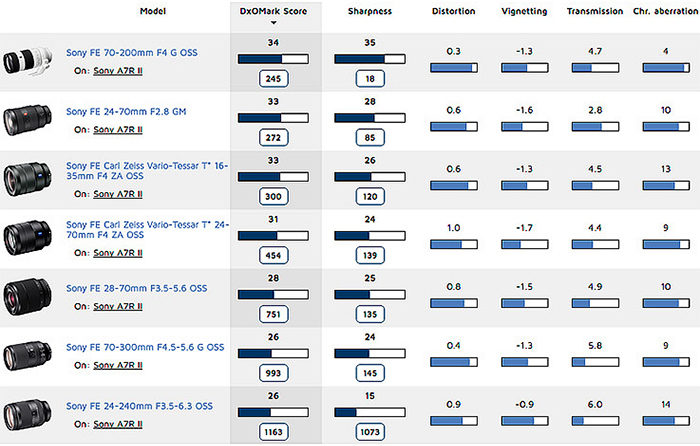Click DxOMark score bar for 16-35mm F4 lens

coord(273,177)
